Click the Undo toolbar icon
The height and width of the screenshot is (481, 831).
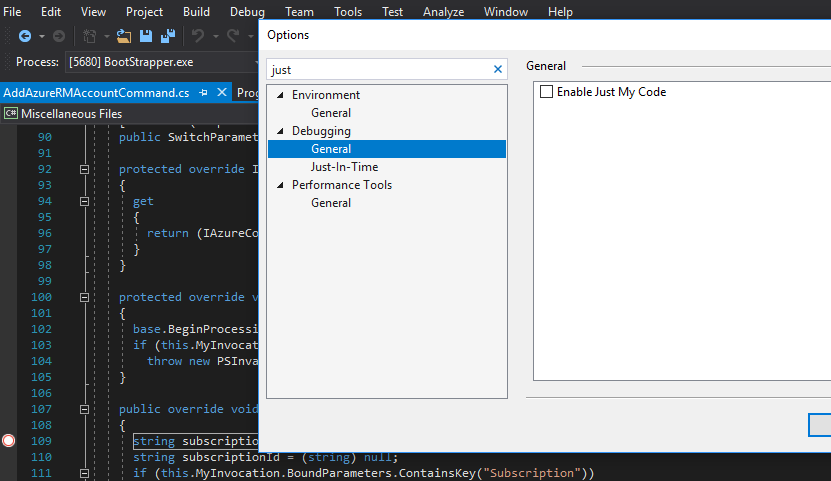(x=198, y=36)
